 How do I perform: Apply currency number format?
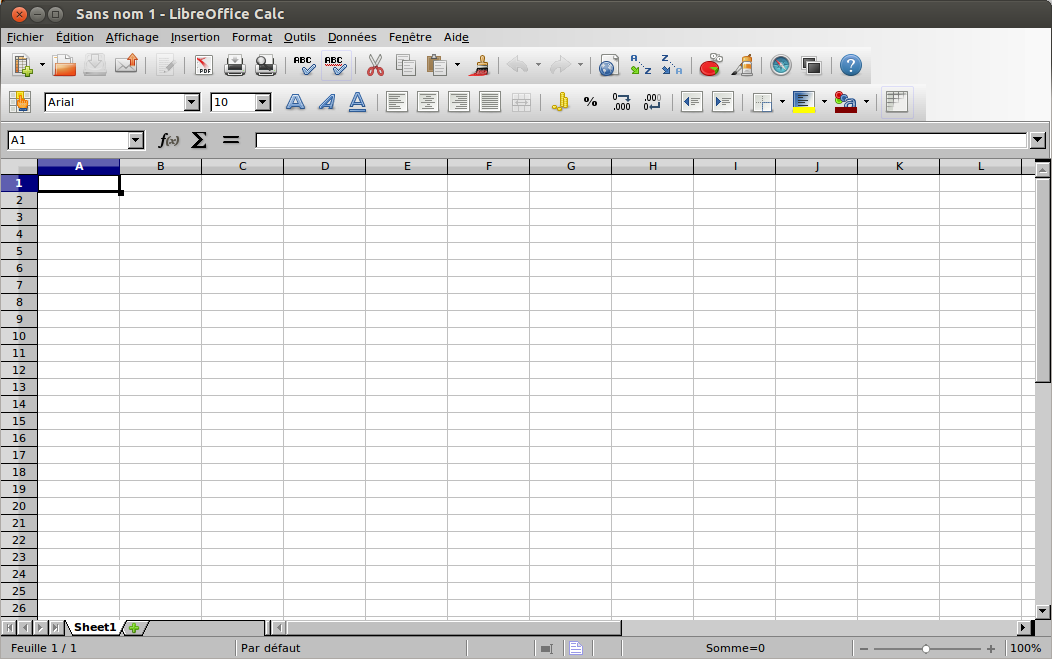(x=560, y=101)
